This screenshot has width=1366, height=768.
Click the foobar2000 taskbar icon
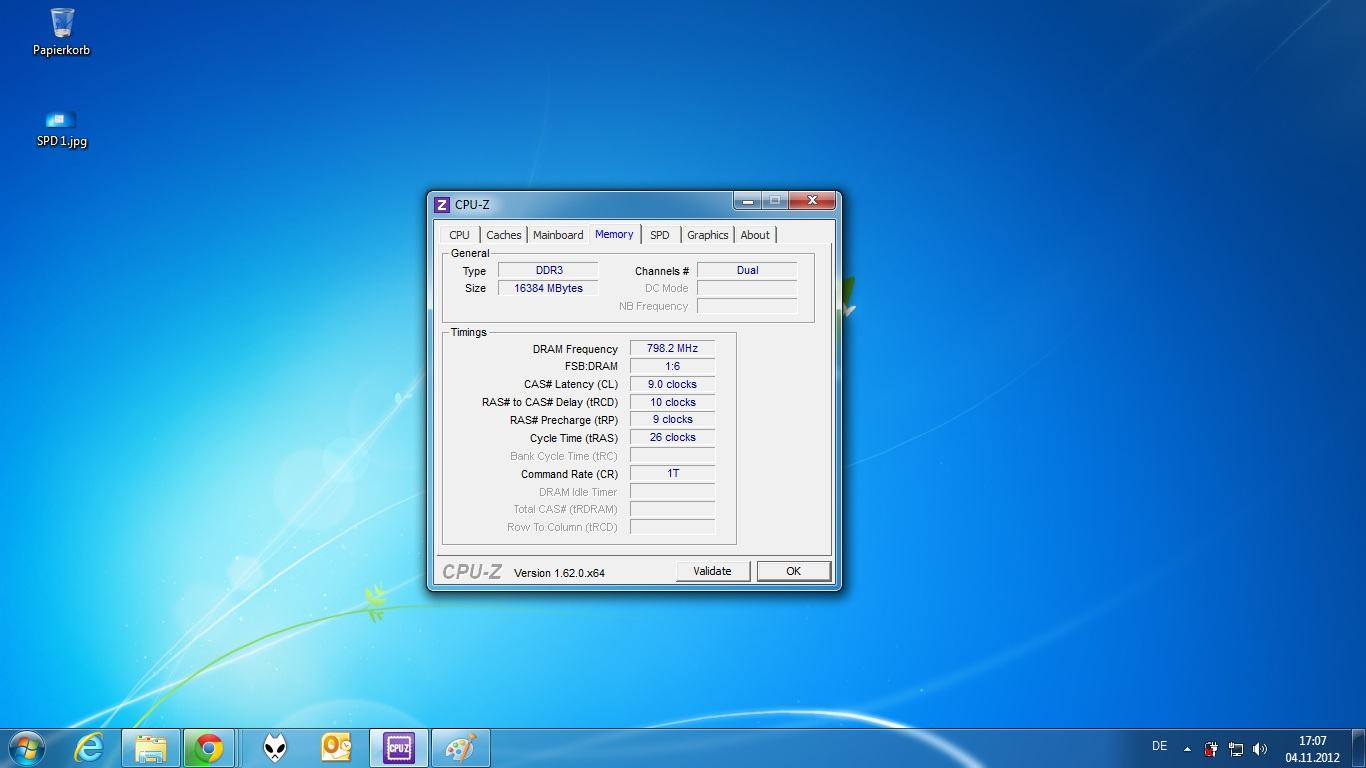tap(275, 748)
